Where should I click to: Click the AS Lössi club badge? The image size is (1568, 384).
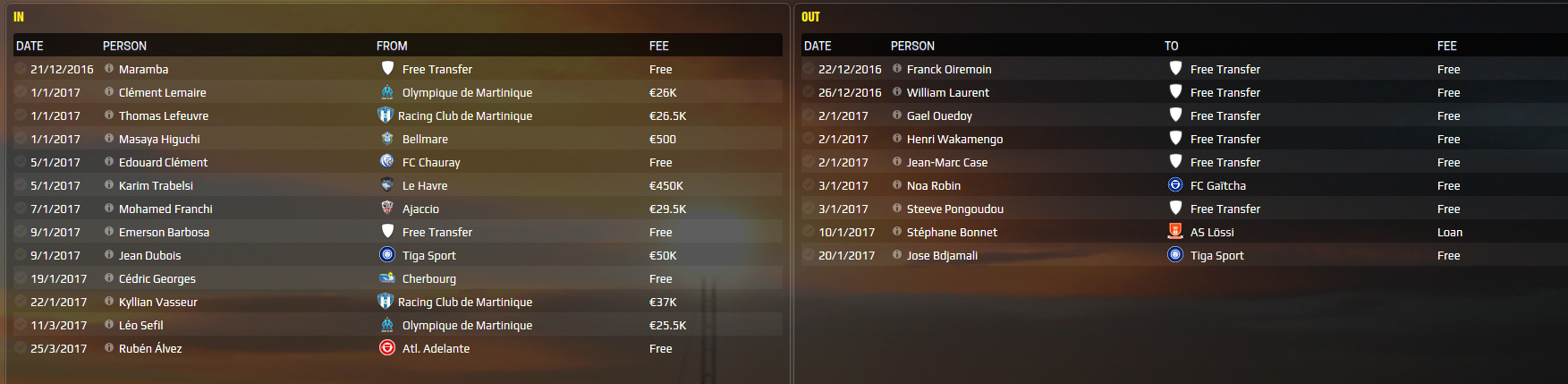click(x=1175, y=232)
